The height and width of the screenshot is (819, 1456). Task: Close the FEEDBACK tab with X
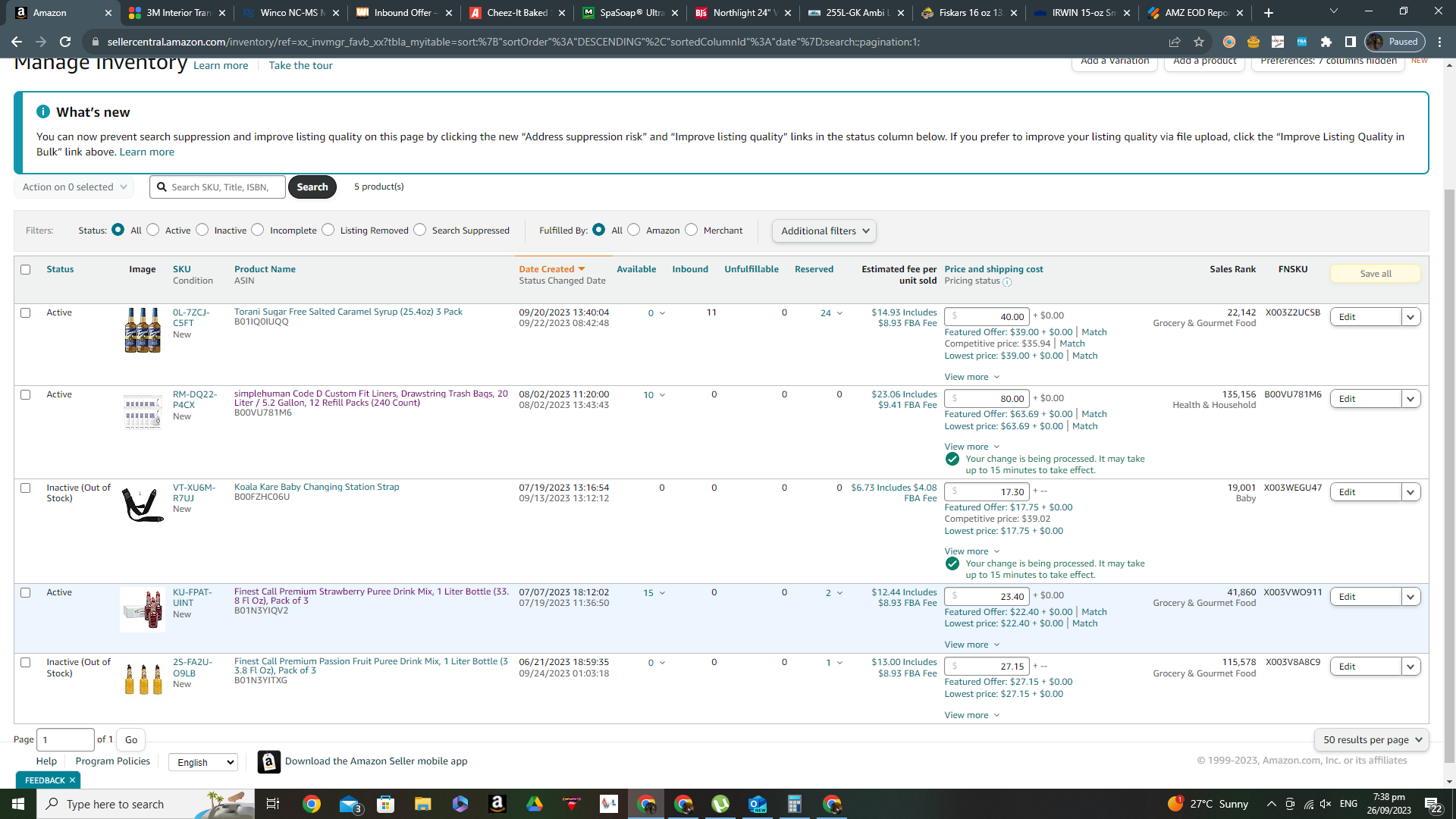click(73, 780)
